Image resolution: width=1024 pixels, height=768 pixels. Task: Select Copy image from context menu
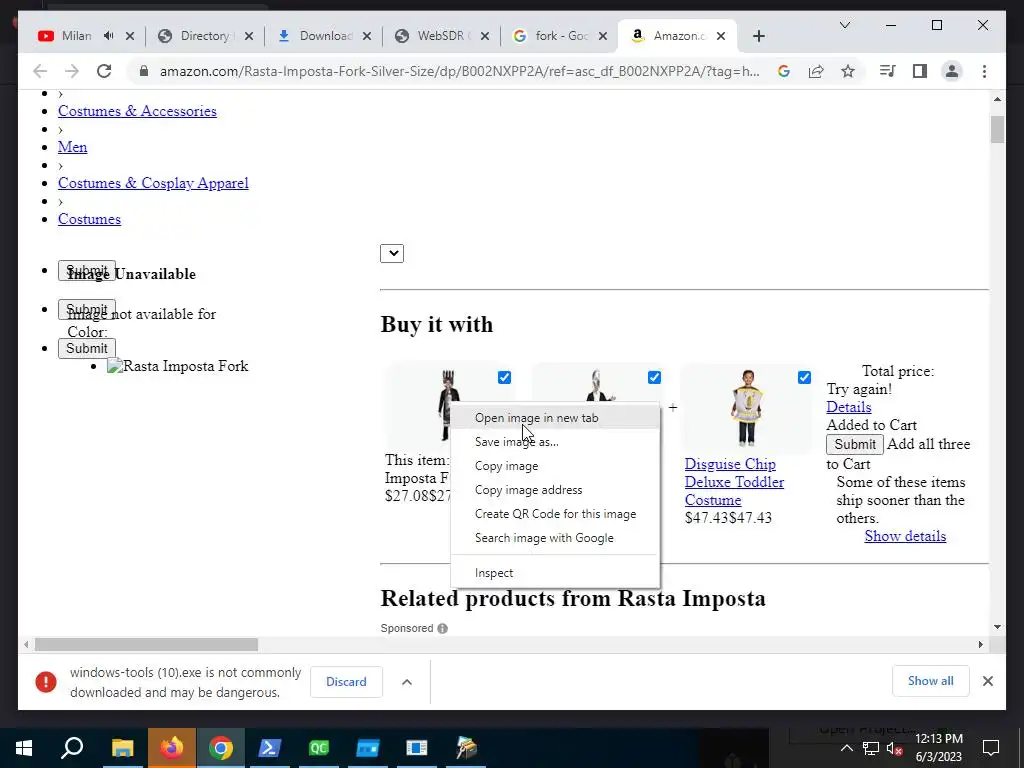click(x=554, y=466)
